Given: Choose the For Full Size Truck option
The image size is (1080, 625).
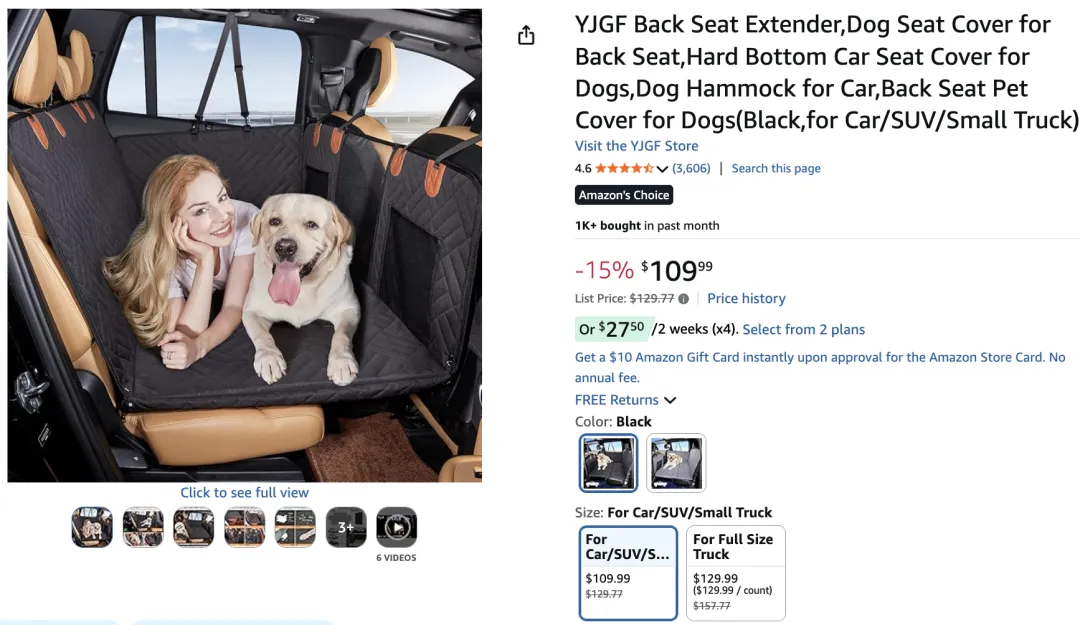Looking at the screenshot, I should pos(735,573).
